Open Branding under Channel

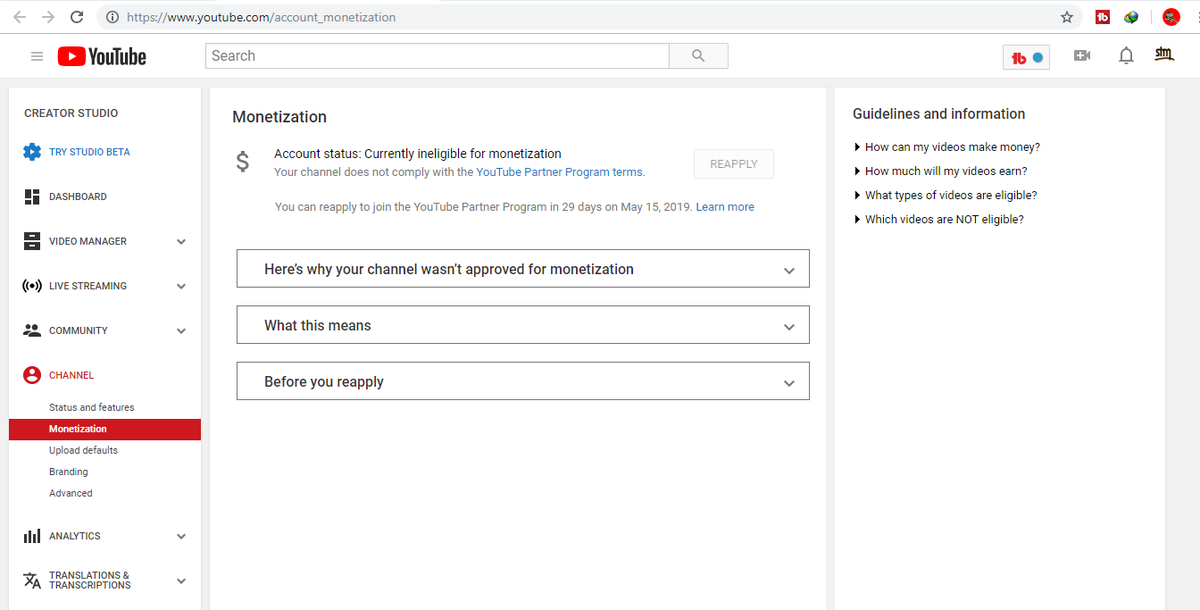(68, 472)
